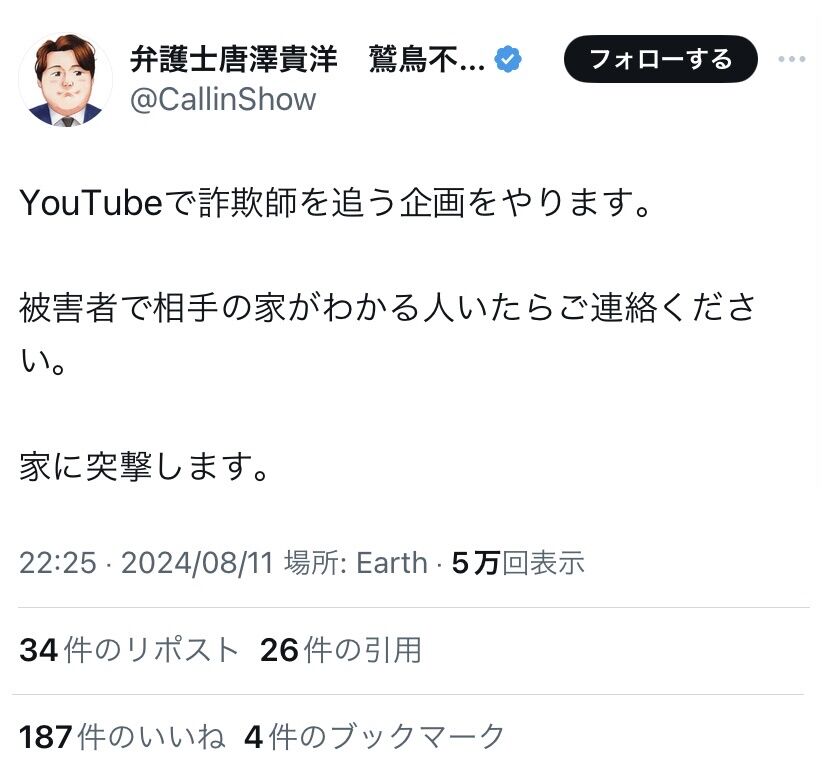828x774 pixels.
Task: Click the 家に突撃します tweet line
Action: tap(145, 467)
